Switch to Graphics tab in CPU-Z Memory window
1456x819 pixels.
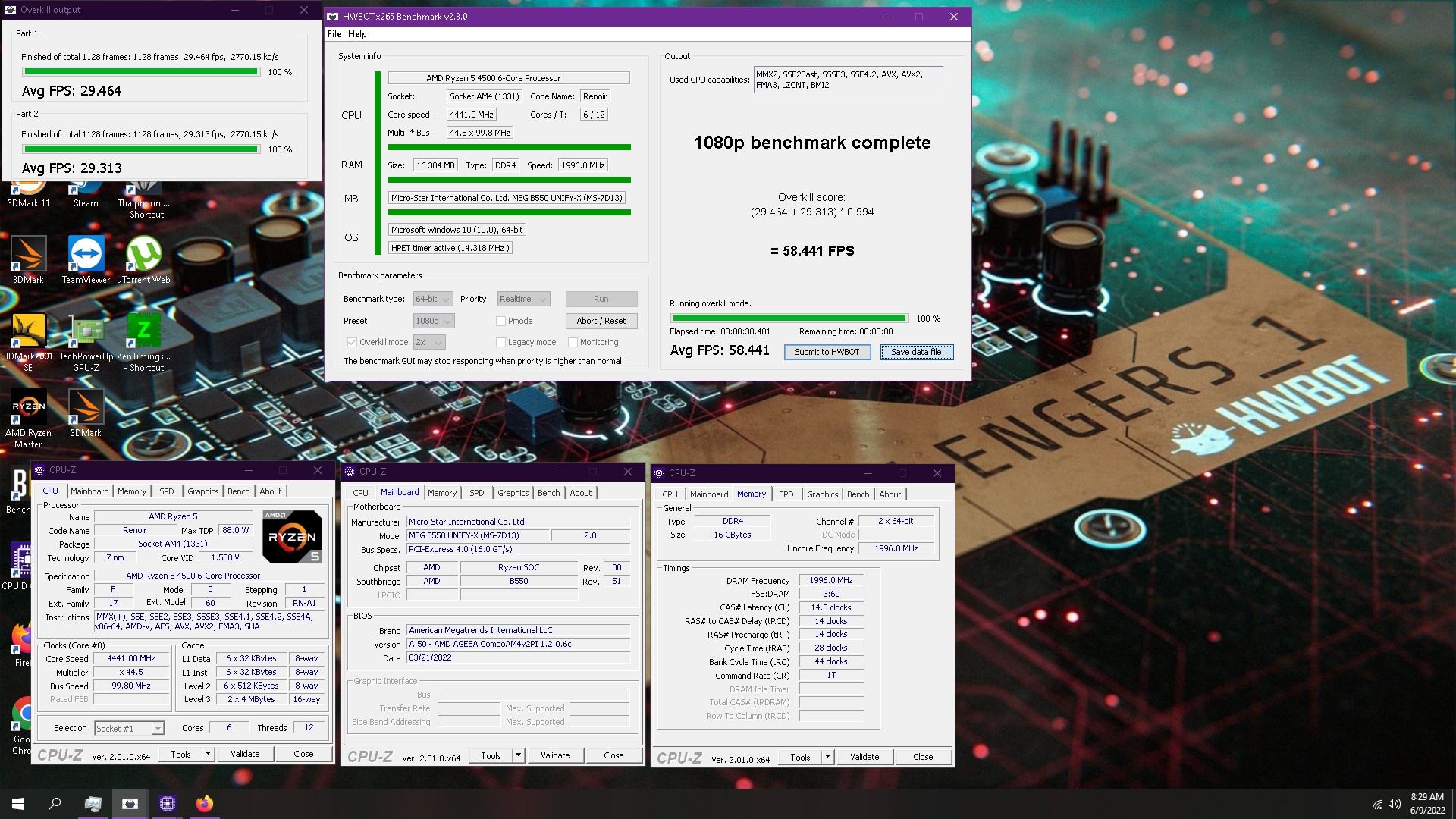click(822, 494)
